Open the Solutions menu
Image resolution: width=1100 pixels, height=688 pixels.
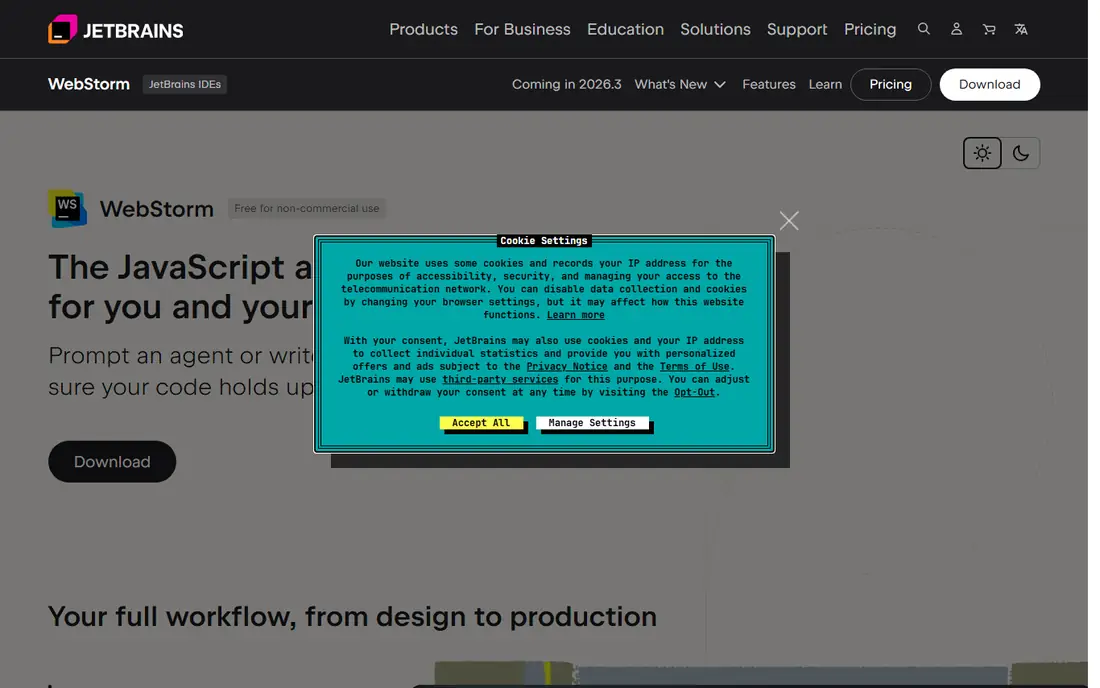715,29
